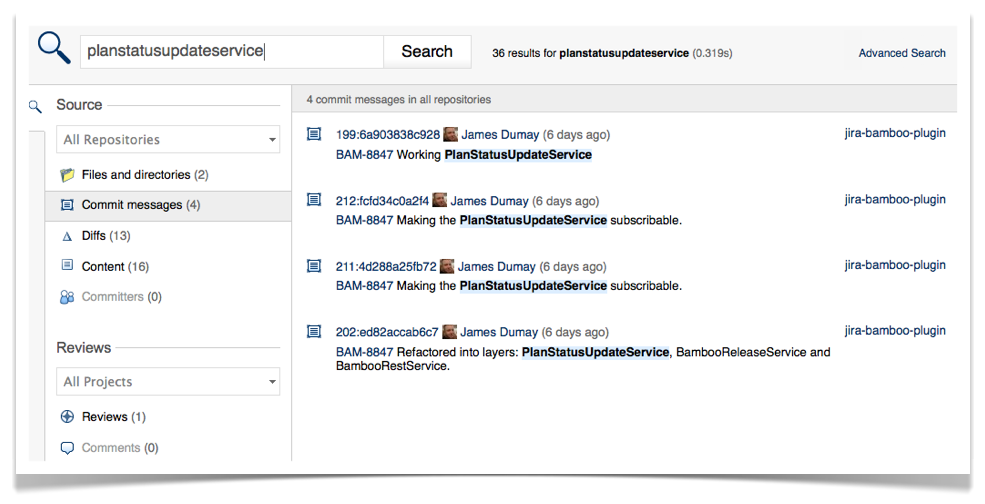
Task: Click the Committers people icon
Action: (67, 297)
